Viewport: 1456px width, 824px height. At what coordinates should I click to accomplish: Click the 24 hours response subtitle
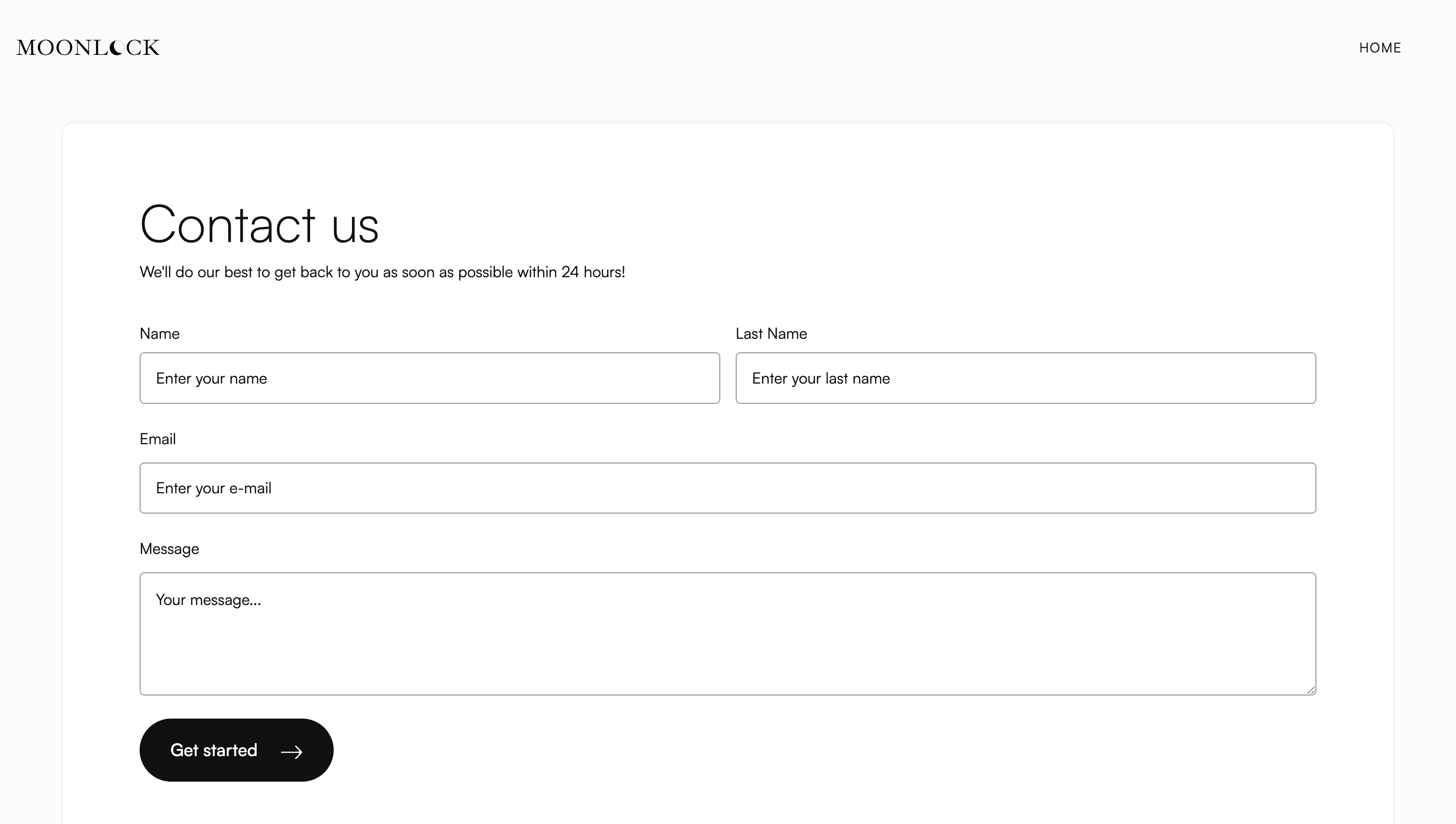(x=383, y=272)
